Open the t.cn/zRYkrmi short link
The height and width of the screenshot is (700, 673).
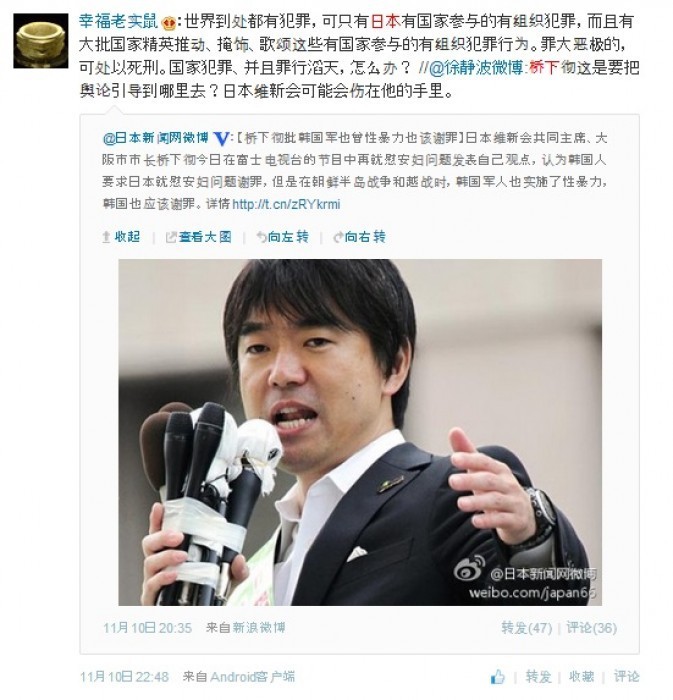(287, 204)
